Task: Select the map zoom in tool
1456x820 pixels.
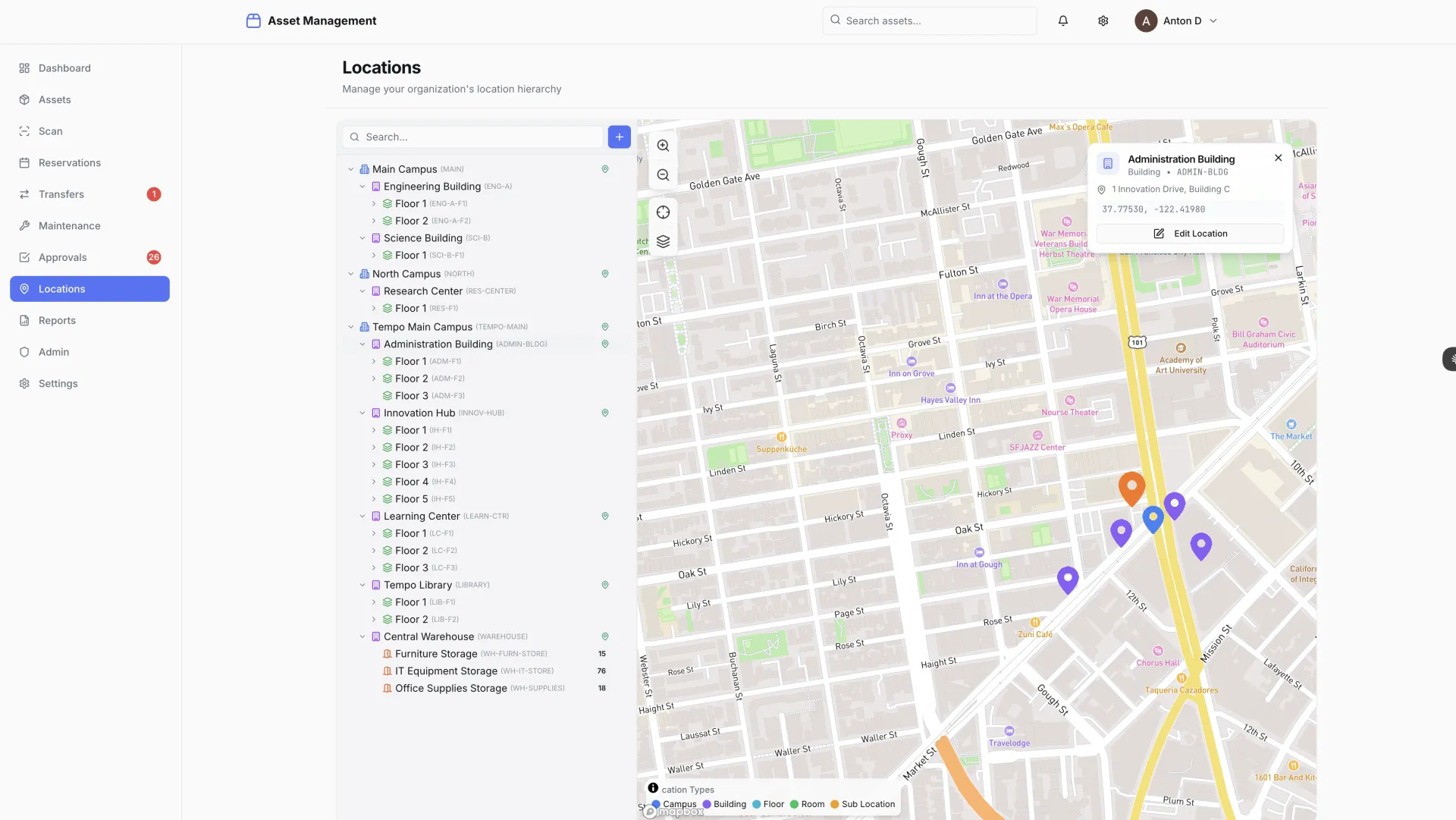Action: pos(662,146)
